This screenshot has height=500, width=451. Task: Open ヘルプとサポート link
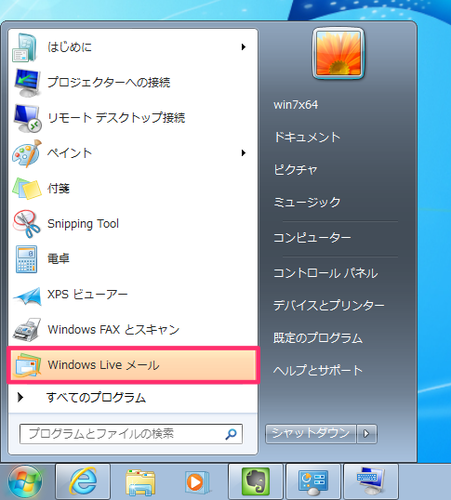318,370
